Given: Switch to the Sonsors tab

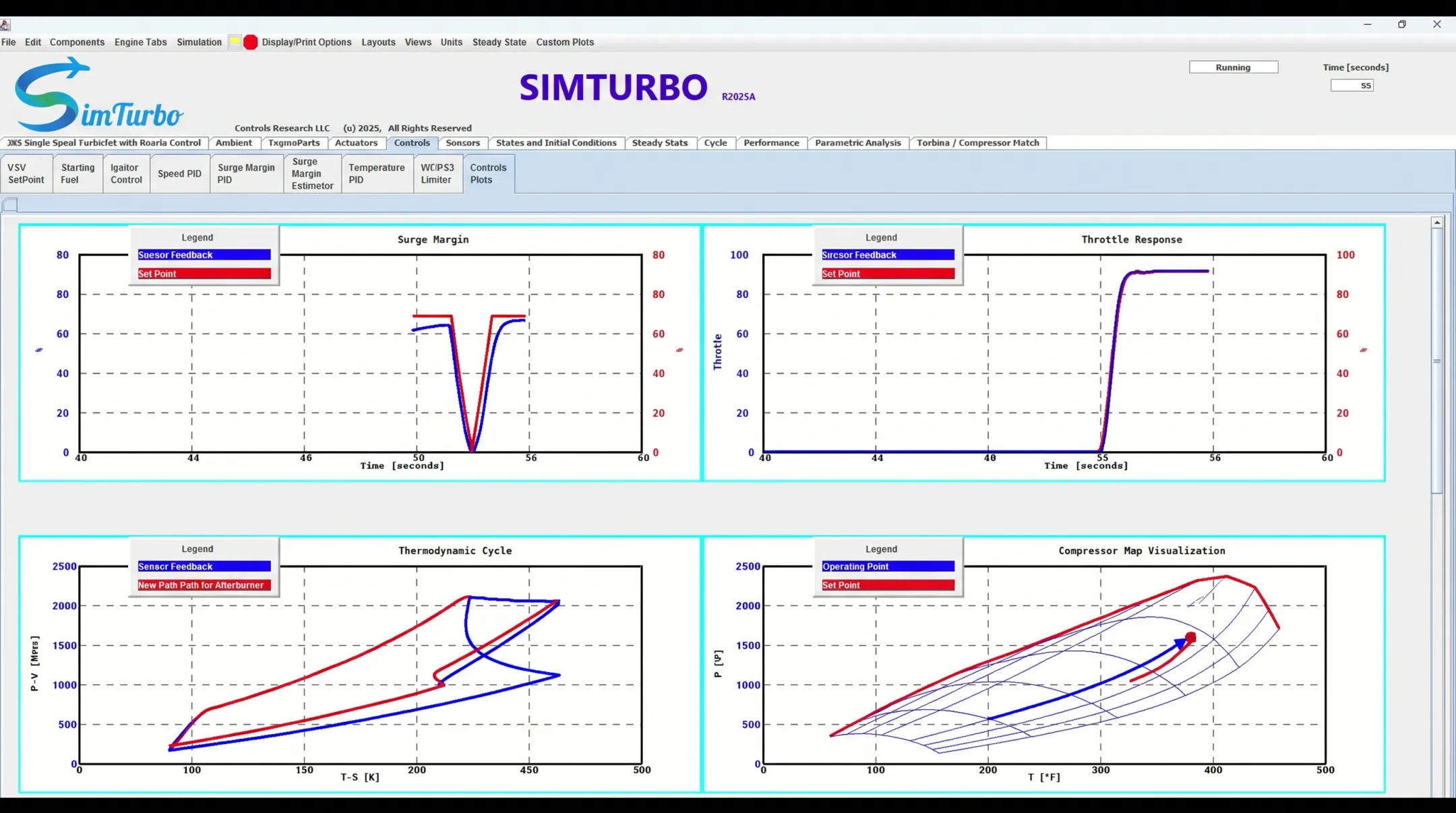Looking at the screenshot, I should (x=463, y=143).
